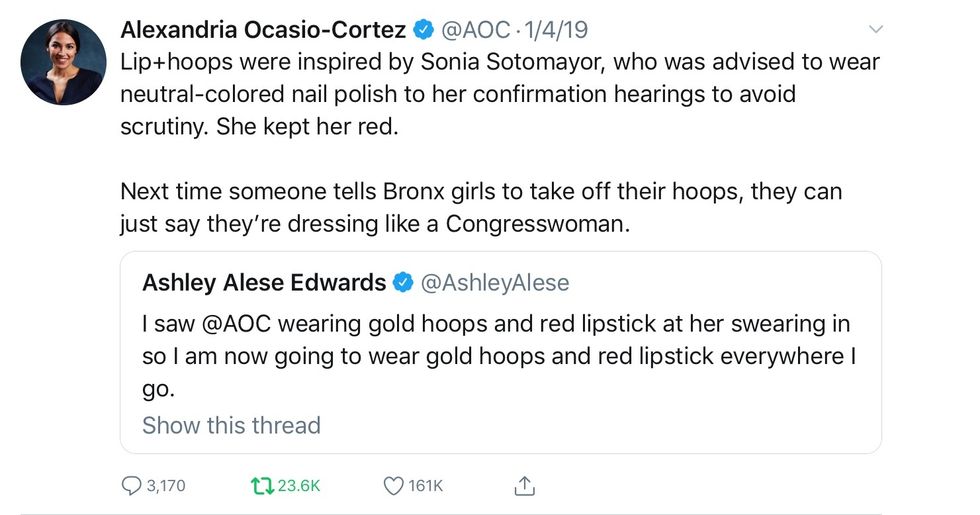This screenshot has width=980, height=515.
Task: Open the quoted tweet body text
Action: (500, 356)
